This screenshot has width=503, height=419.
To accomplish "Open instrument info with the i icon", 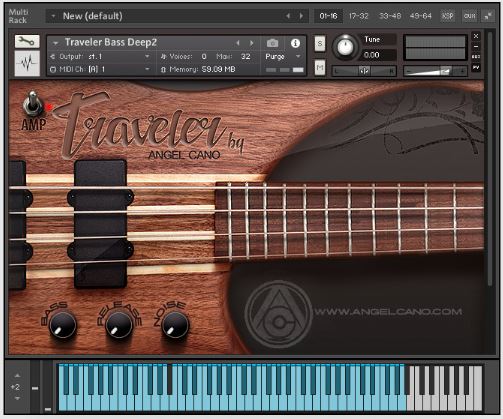I will click(295, 43).
